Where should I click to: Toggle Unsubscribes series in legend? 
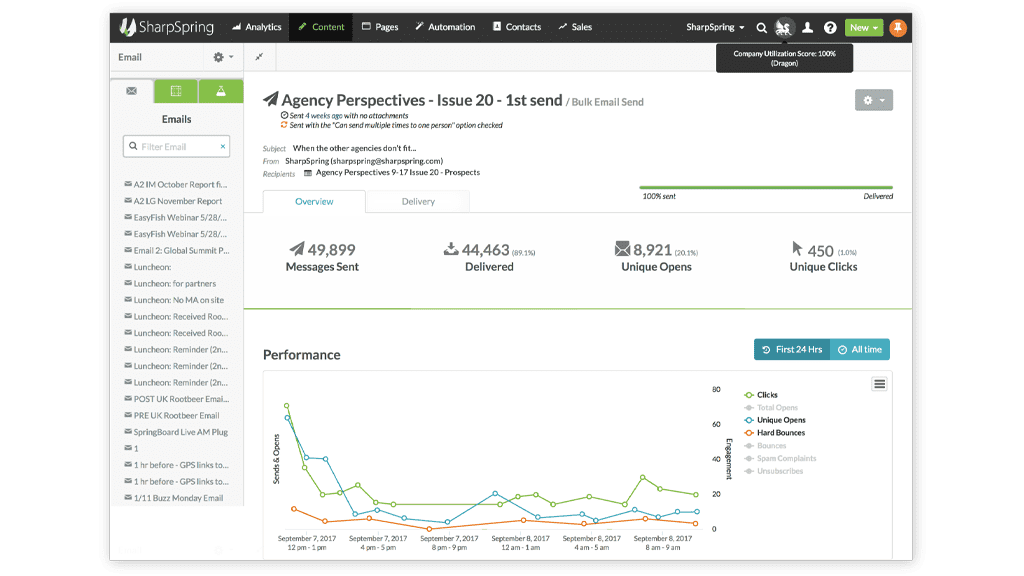click(773, 471)
